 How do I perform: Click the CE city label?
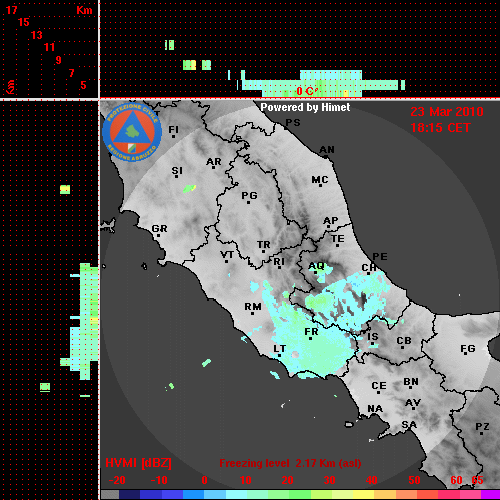379,386
